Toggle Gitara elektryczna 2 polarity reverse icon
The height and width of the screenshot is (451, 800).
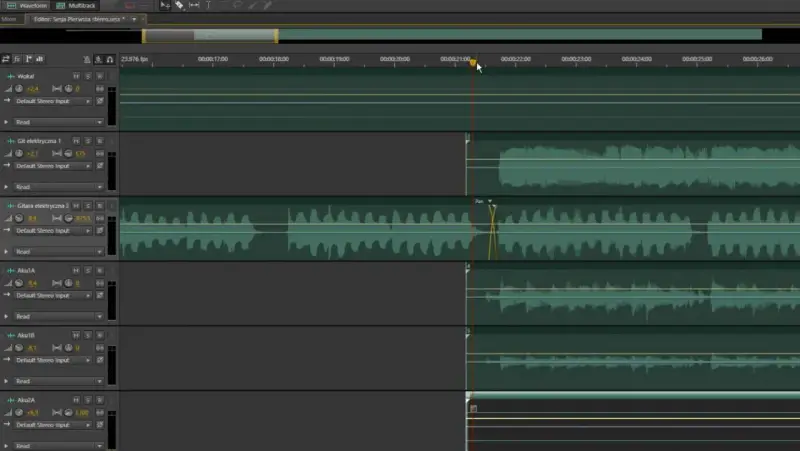coord(100,231)
